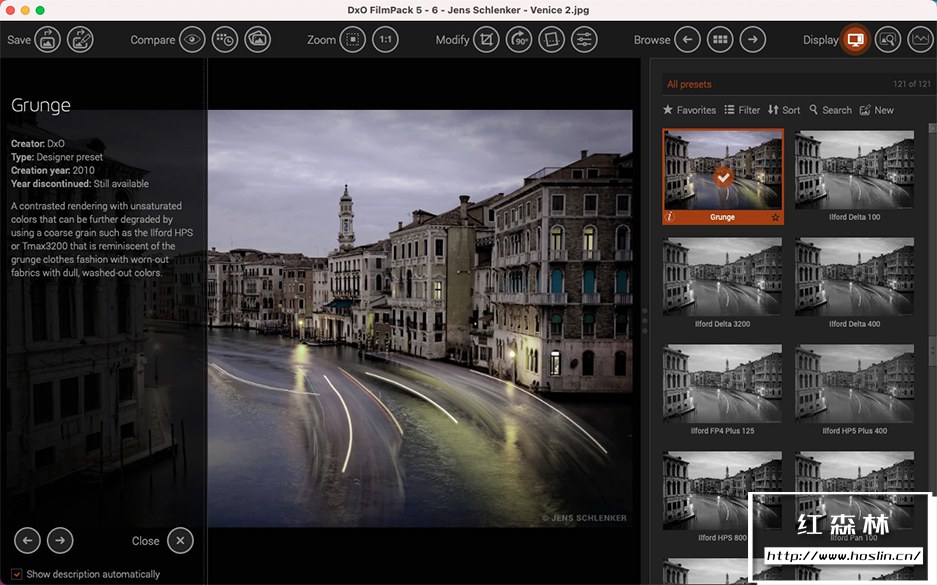The image size is (937, 585).
Task: Open the adjustment sliders panel
Action: click(x=584, y=40)
